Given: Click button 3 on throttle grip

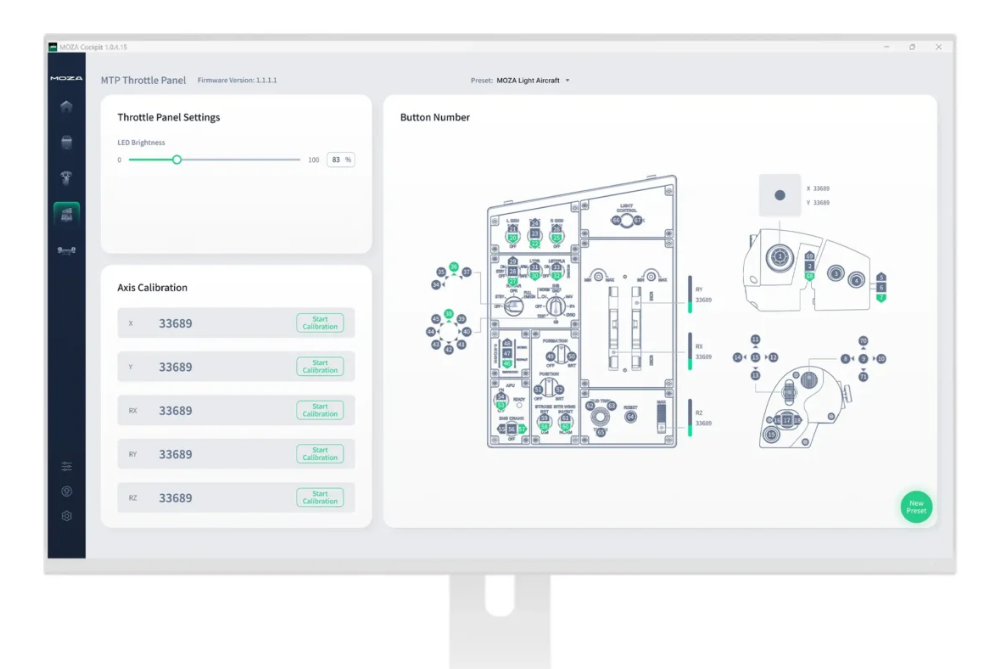Looking at the screenshot, I should click(x=836, y=274).
